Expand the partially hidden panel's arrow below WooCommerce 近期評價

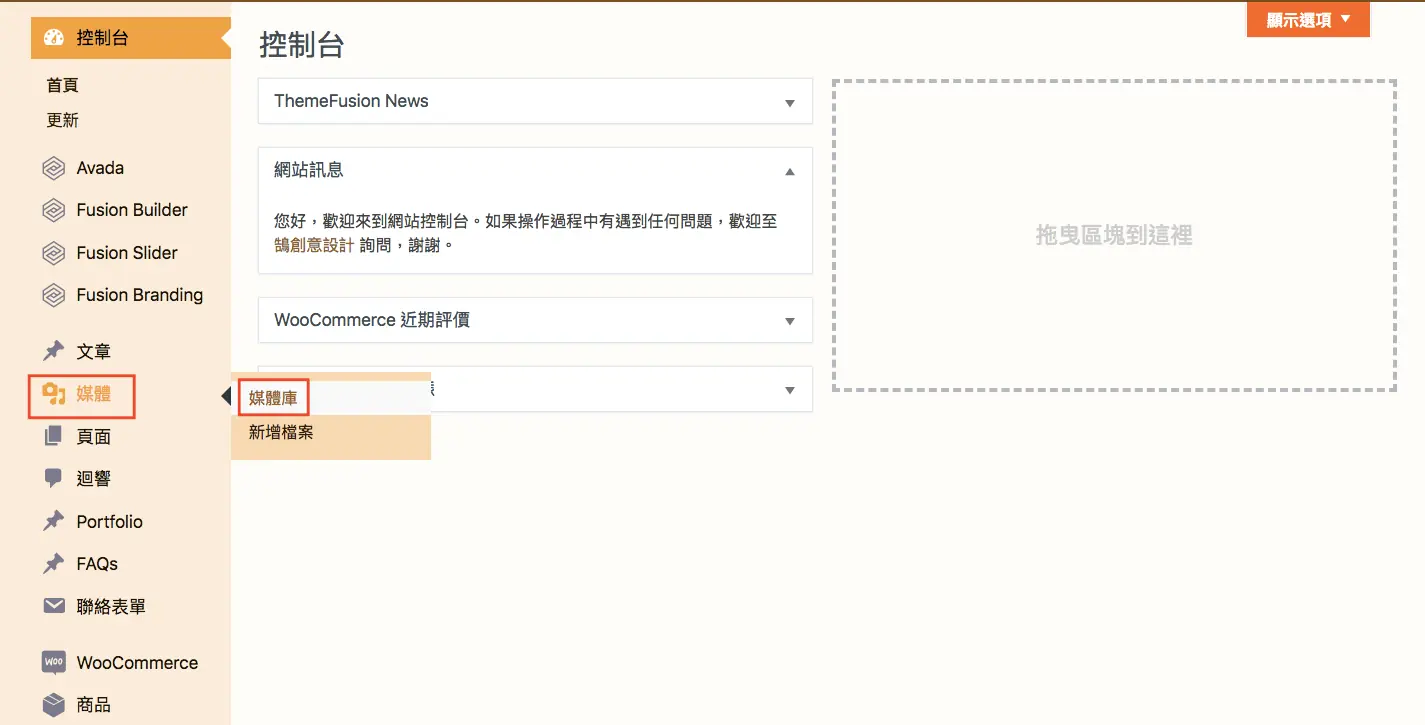(x=790, y=390)
